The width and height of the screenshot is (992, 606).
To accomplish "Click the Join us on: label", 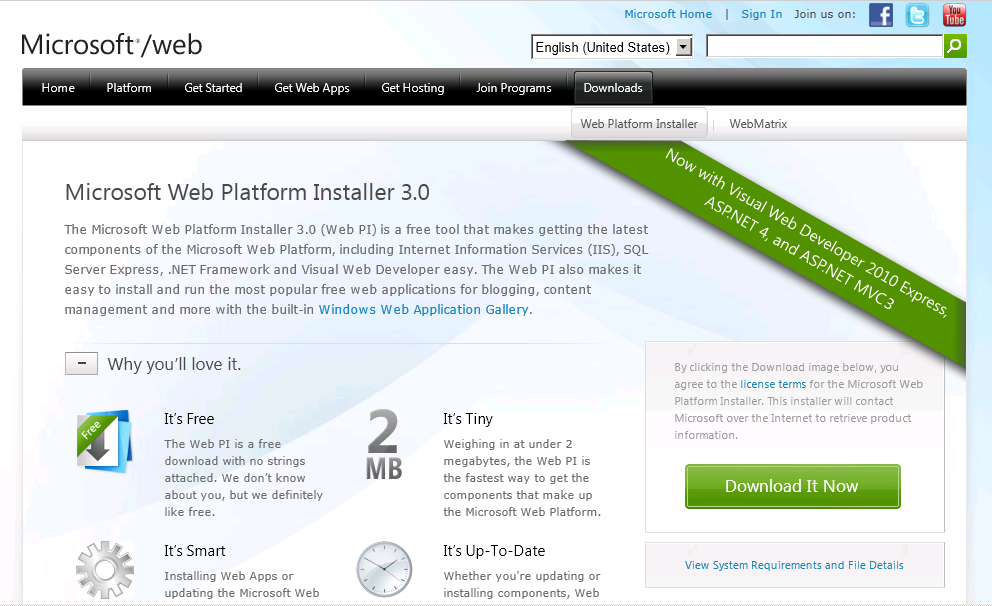I will pos(825,14).
